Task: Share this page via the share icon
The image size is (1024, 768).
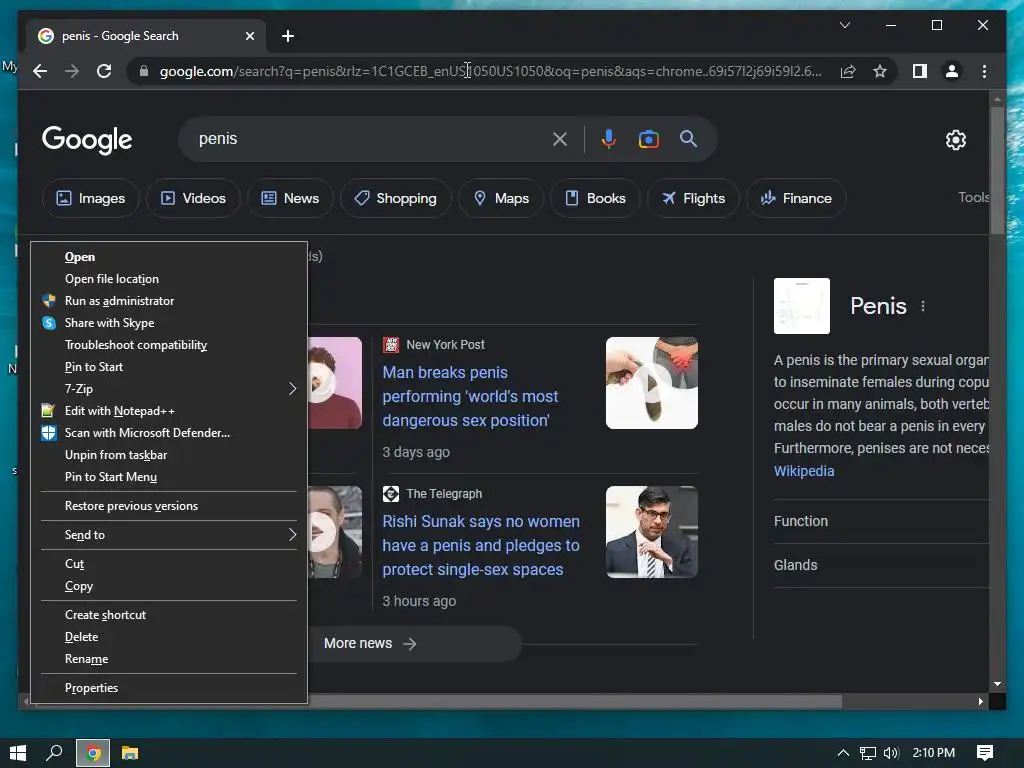Action: click(x=848, y=71)
